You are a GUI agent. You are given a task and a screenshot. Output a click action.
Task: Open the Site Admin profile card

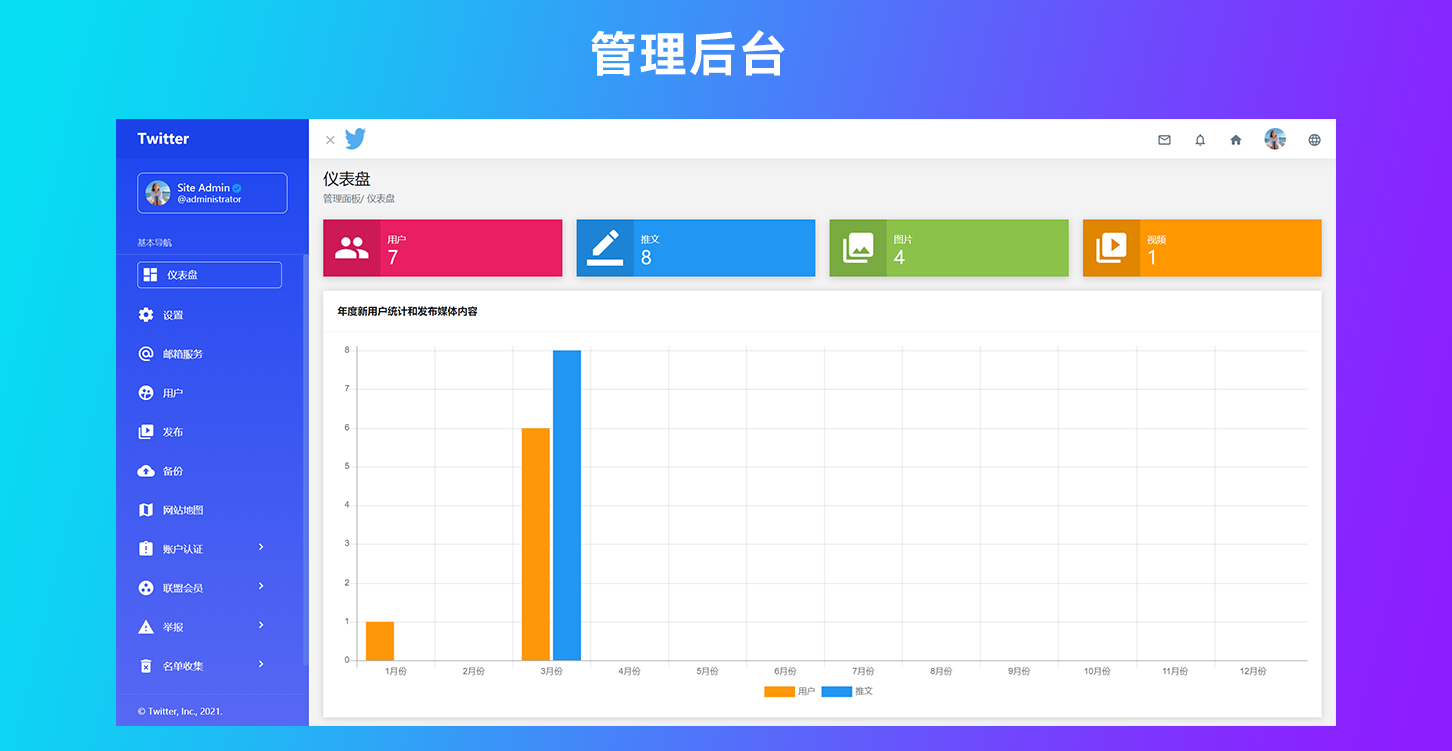coord(212,192)
